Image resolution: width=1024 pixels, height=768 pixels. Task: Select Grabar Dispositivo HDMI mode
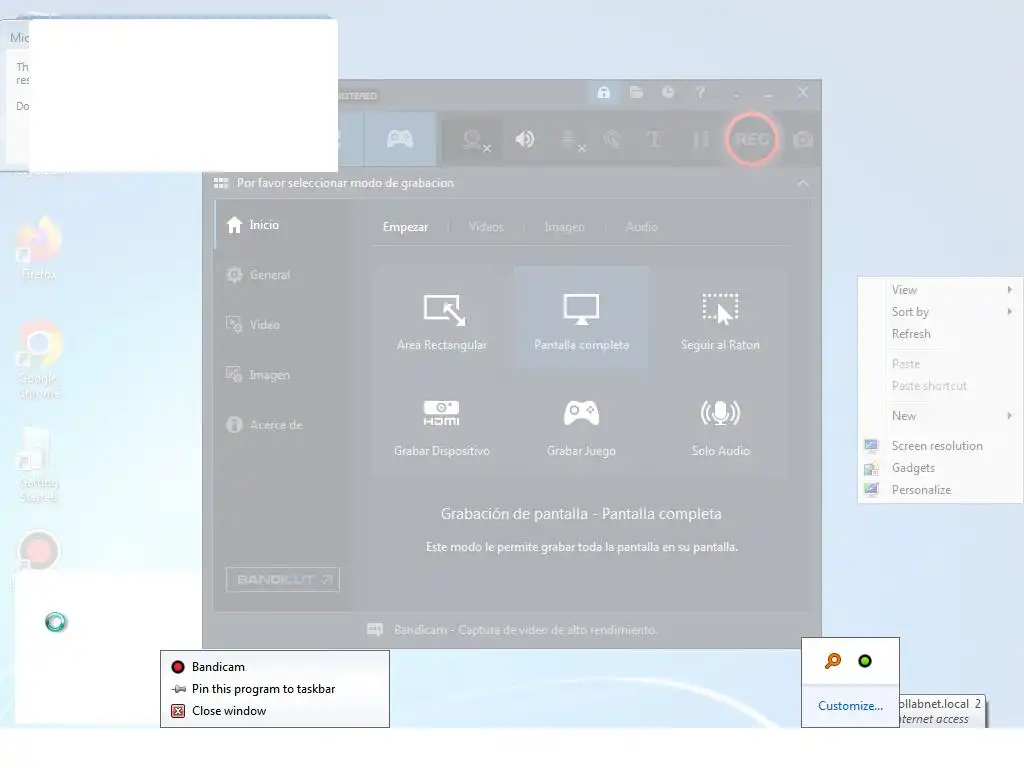(442, 426)
